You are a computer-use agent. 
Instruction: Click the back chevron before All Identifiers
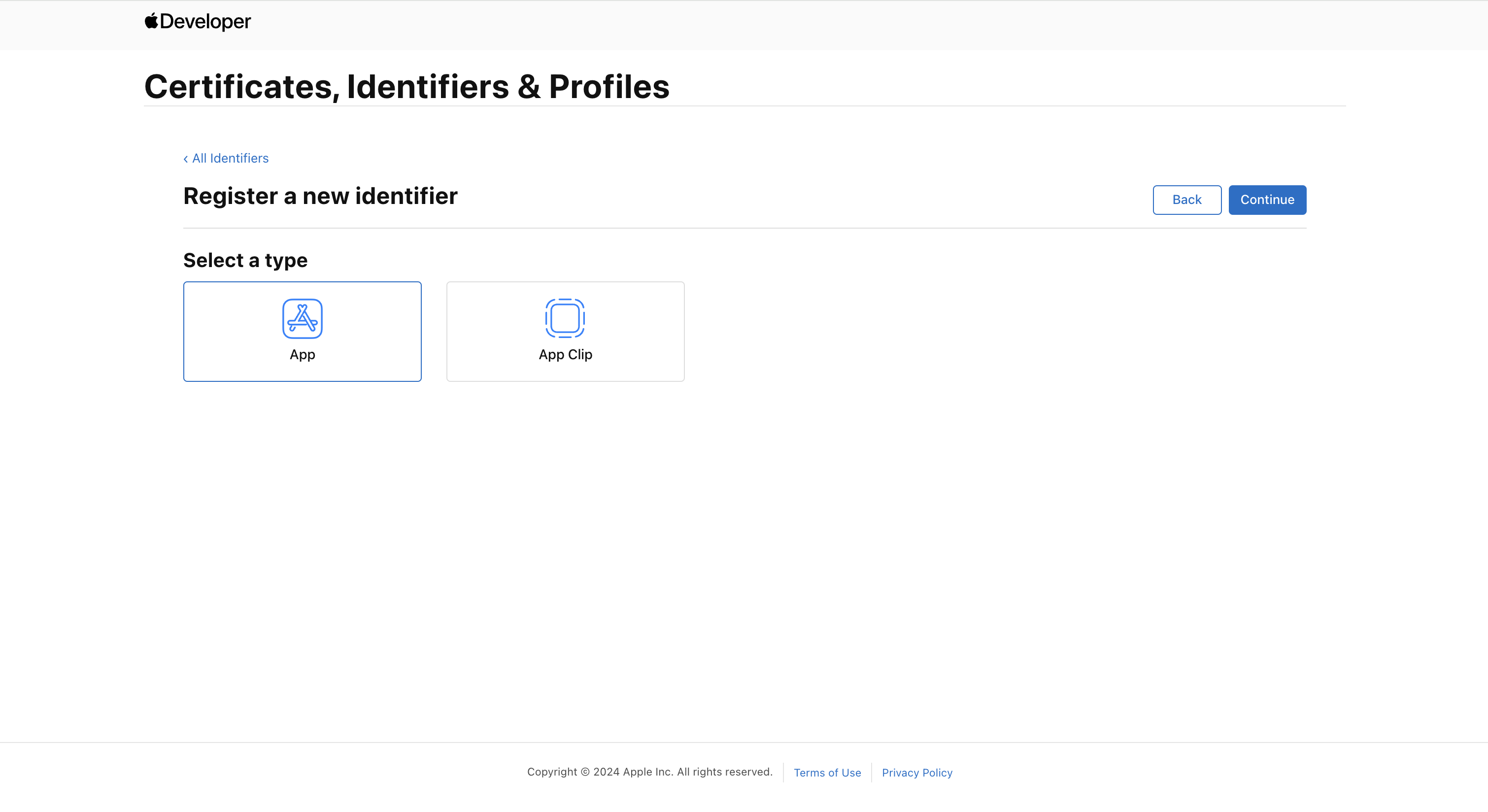[x=185, y=159]
